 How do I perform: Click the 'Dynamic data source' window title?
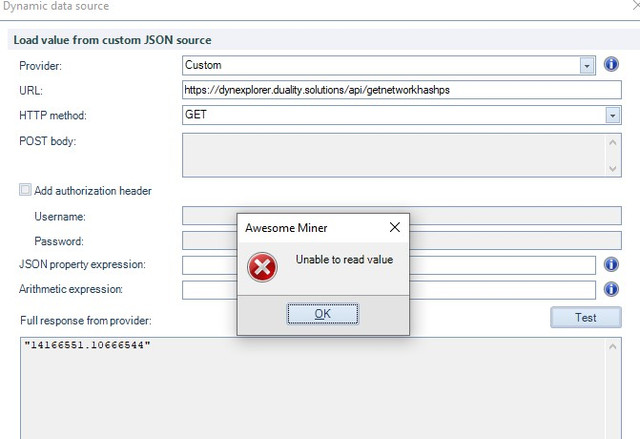pos(56,6)
